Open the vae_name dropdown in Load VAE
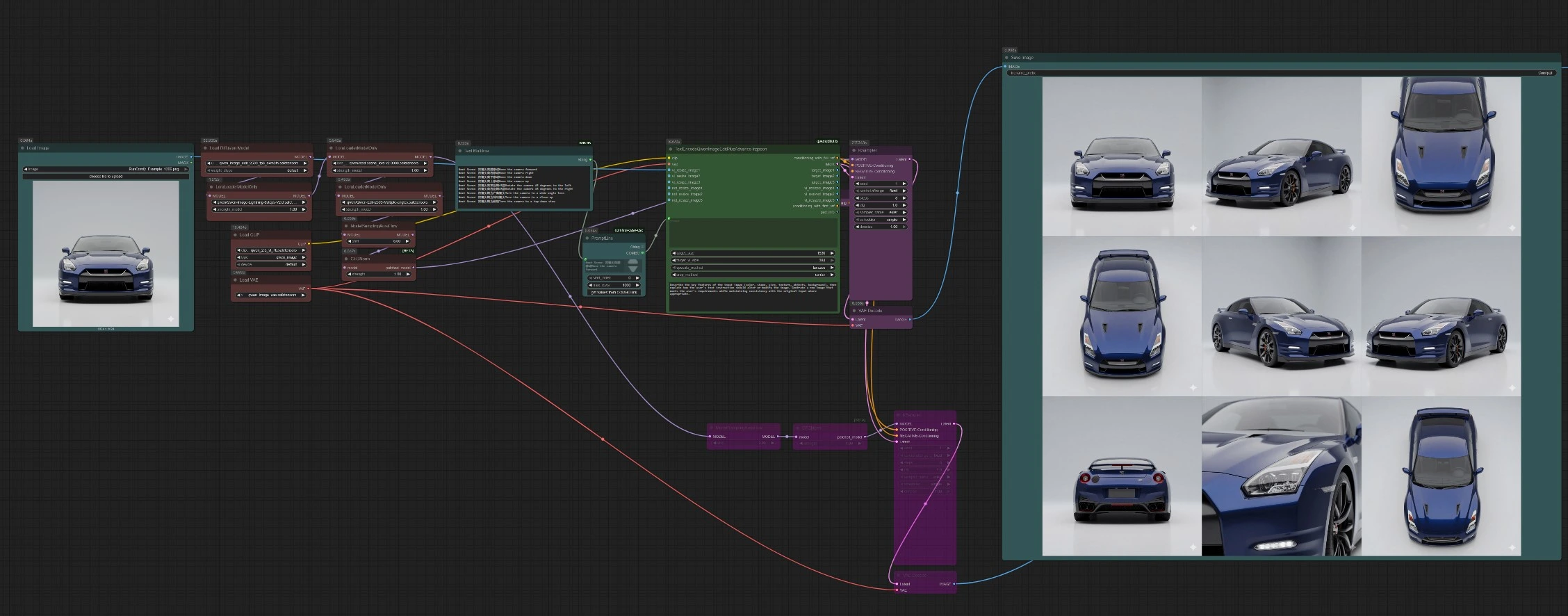The height and width of the screenshot is (616, 1568). point(272,295)
